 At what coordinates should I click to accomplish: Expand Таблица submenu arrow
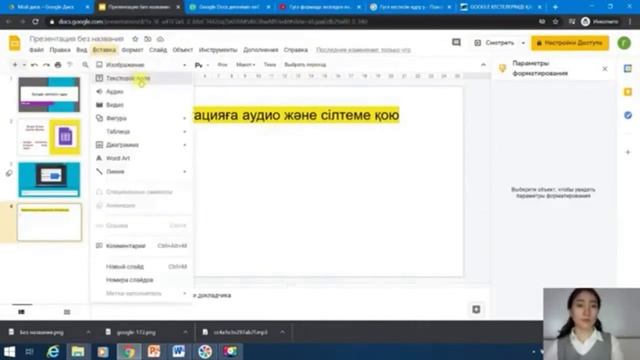[x=184, y=132]
